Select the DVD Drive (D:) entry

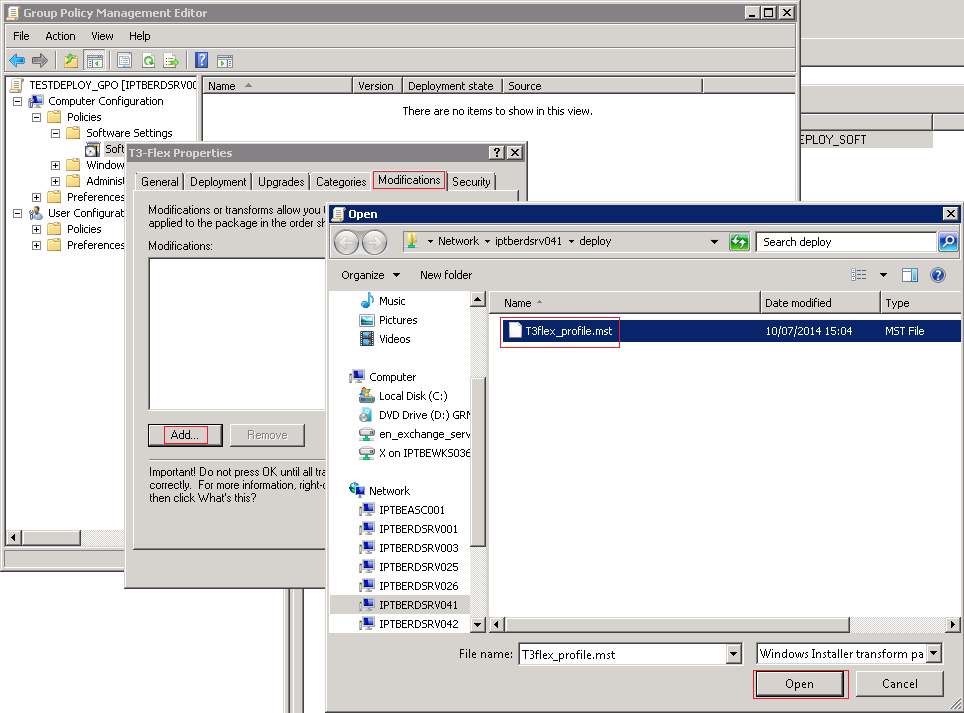424,416
